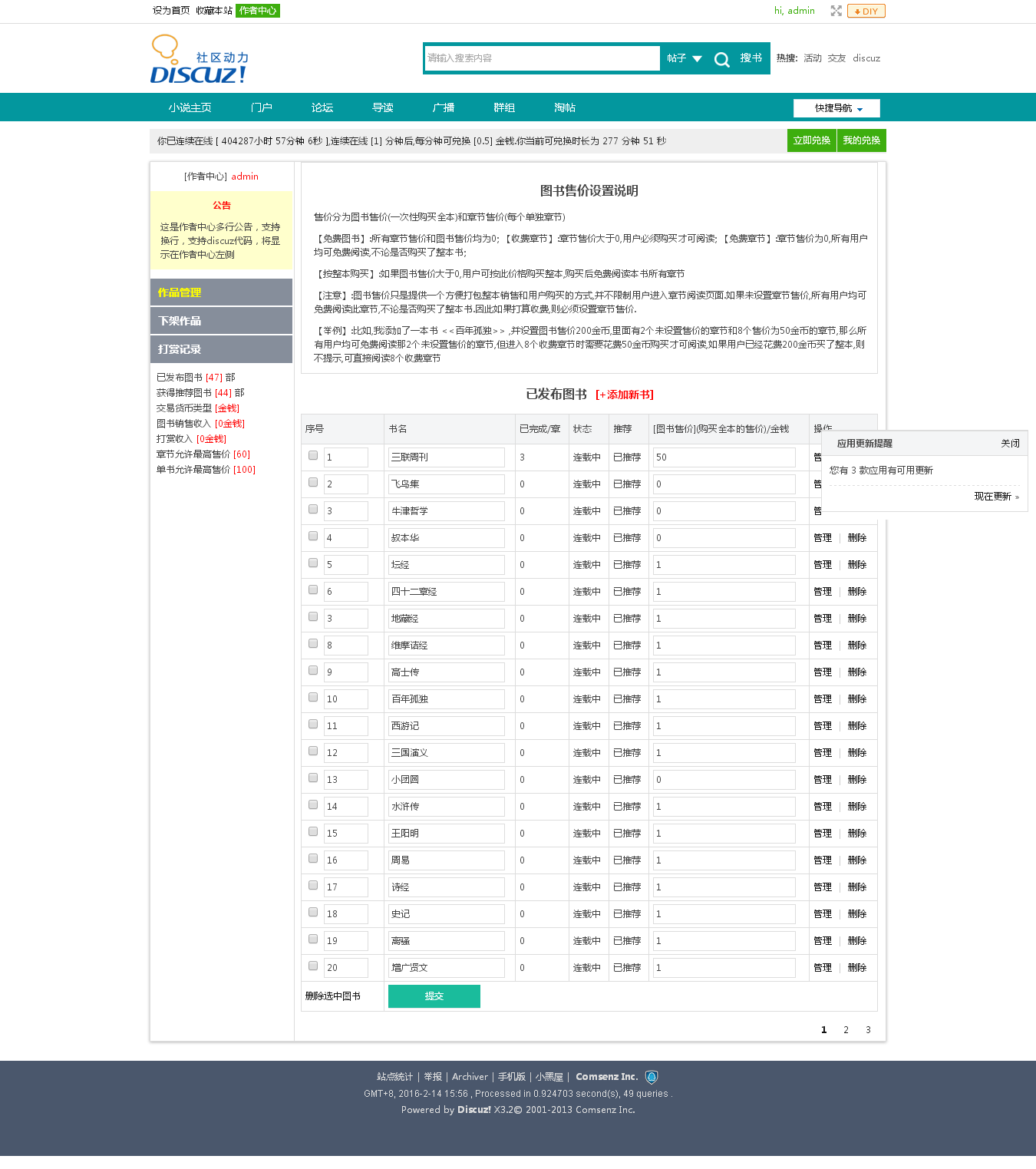Tick the checkbox for 叔本华
Screen dimensions: 1036x1169
[x=313, y=536]
